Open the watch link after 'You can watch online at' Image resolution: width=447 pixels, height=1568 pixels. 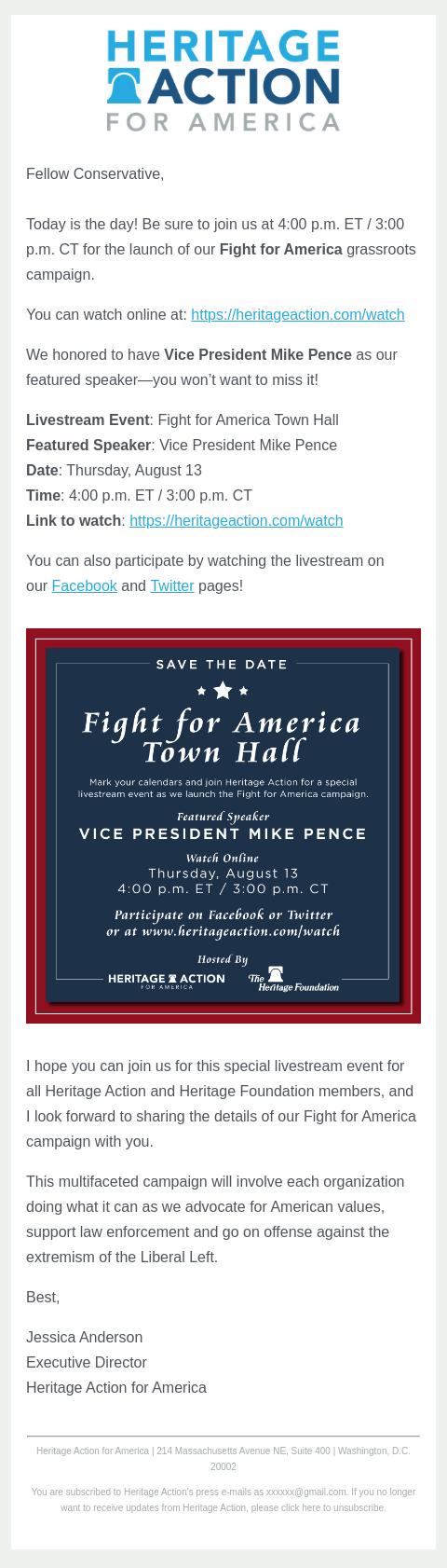[298, 314]
